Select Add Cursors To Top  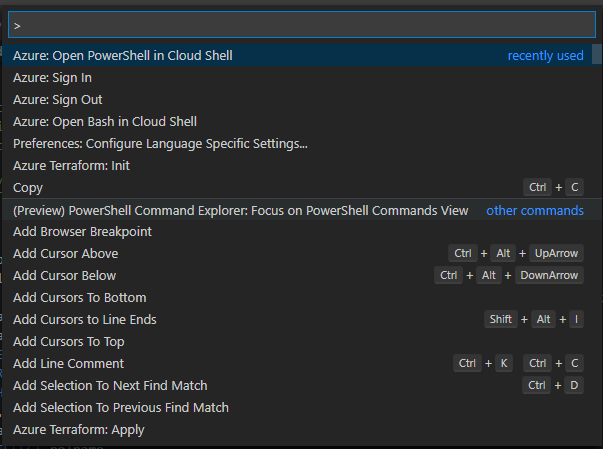[x=69, y=342]
